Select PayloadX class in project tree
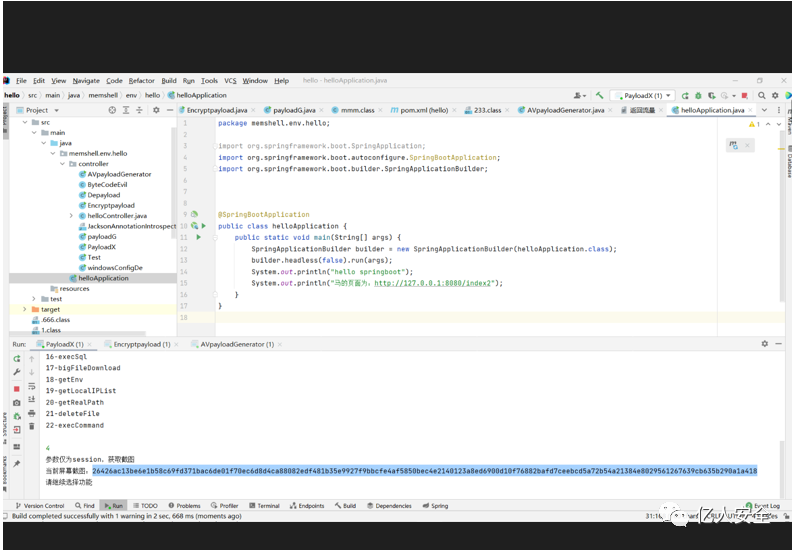Screen dimensions: 797x550 point(101,247)
